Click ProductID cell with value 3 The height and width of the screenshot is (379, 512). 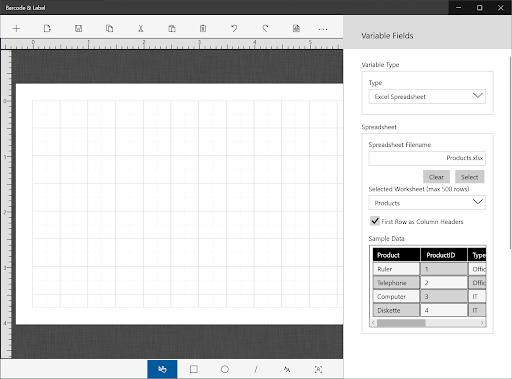pos(444,296)
